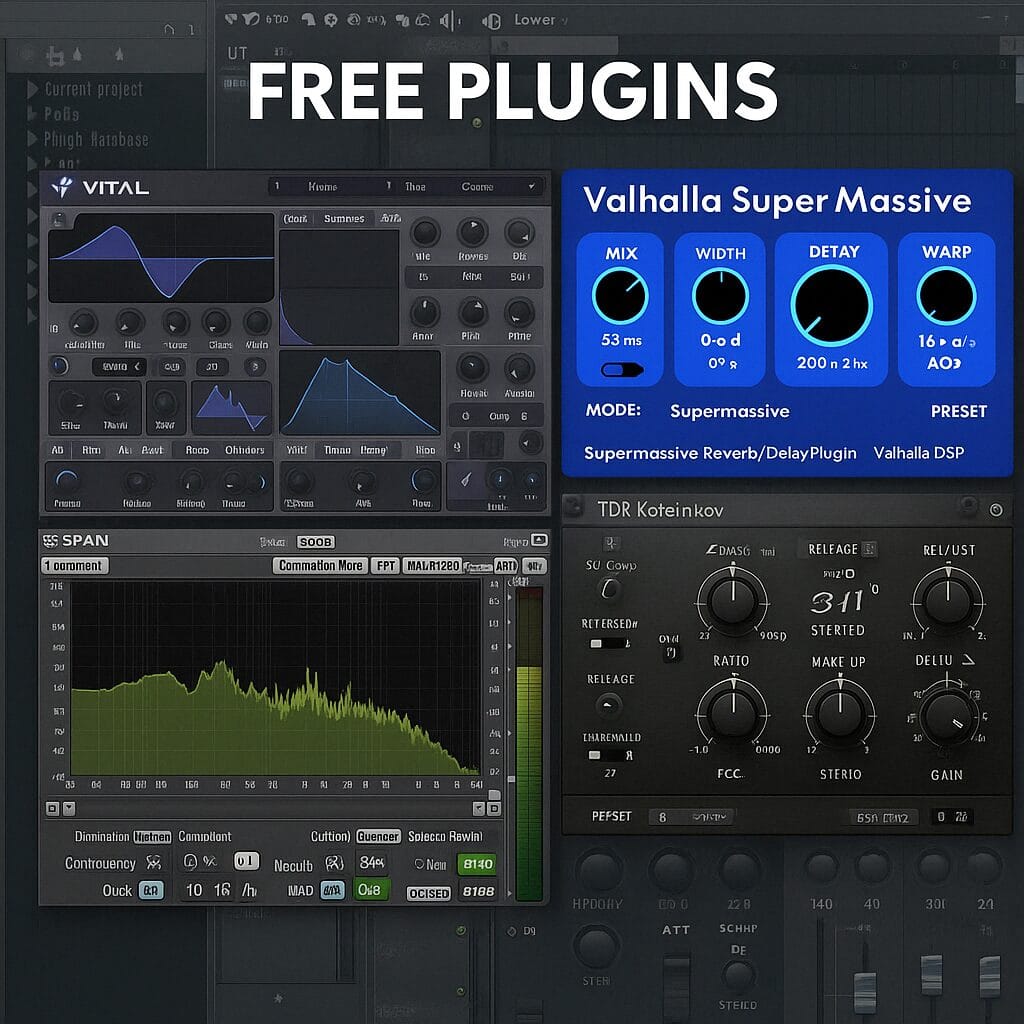Click PRESET in Valhalla Super Massive

[x=958, y=411]
